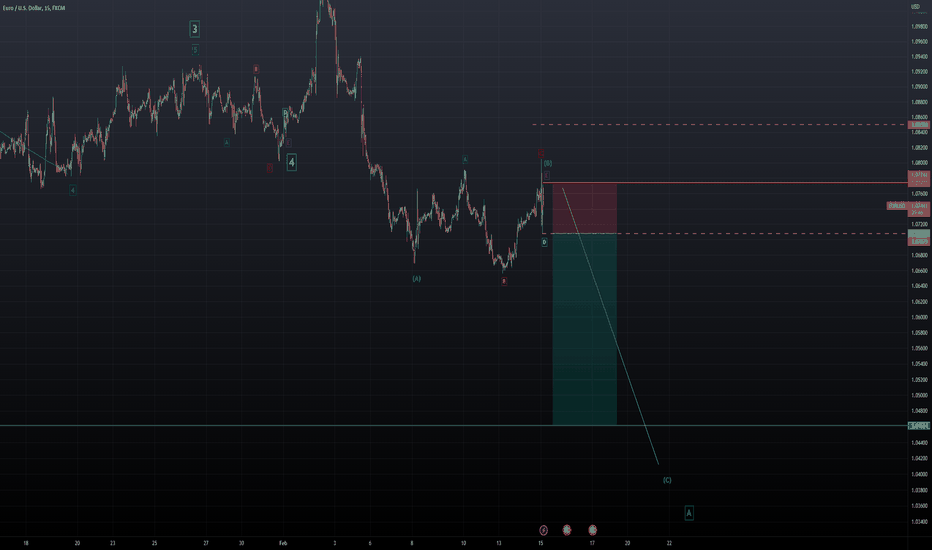Click the Euro / U.S. Dollar symbol title
Image resolution: width=932 pixels, height=550 pixels.
33,8
